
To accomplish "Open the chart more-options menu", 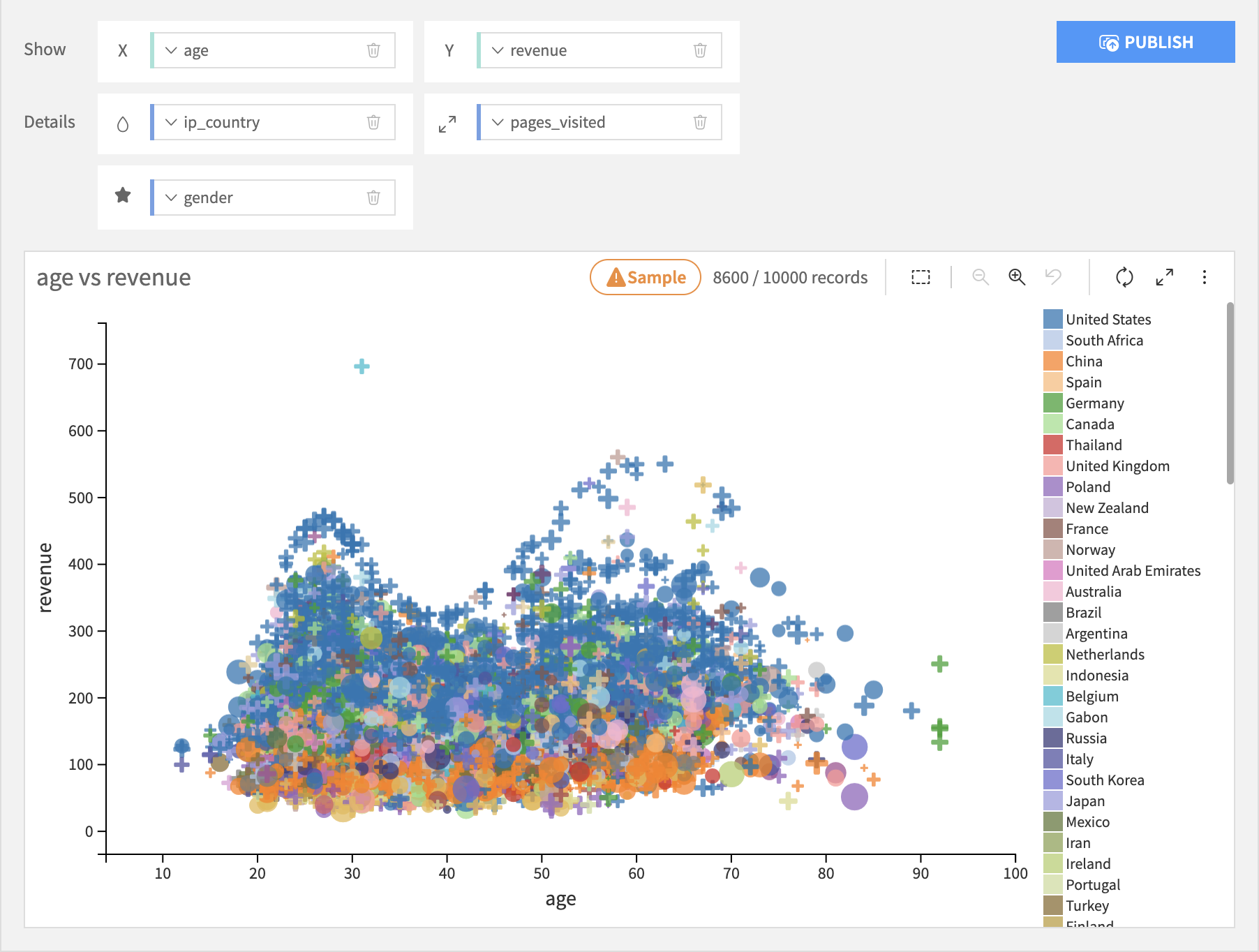I will click(1204, 277).
